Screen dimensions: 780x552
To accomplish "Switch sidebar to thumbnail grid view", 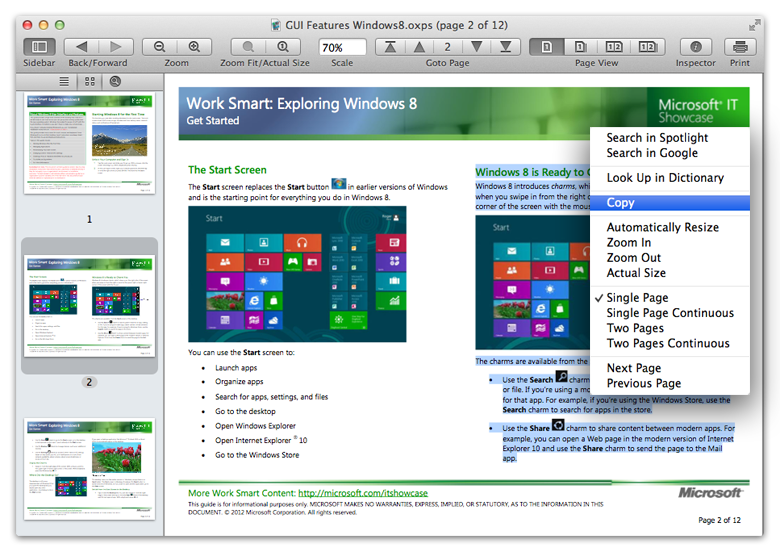I will (90, 81).
